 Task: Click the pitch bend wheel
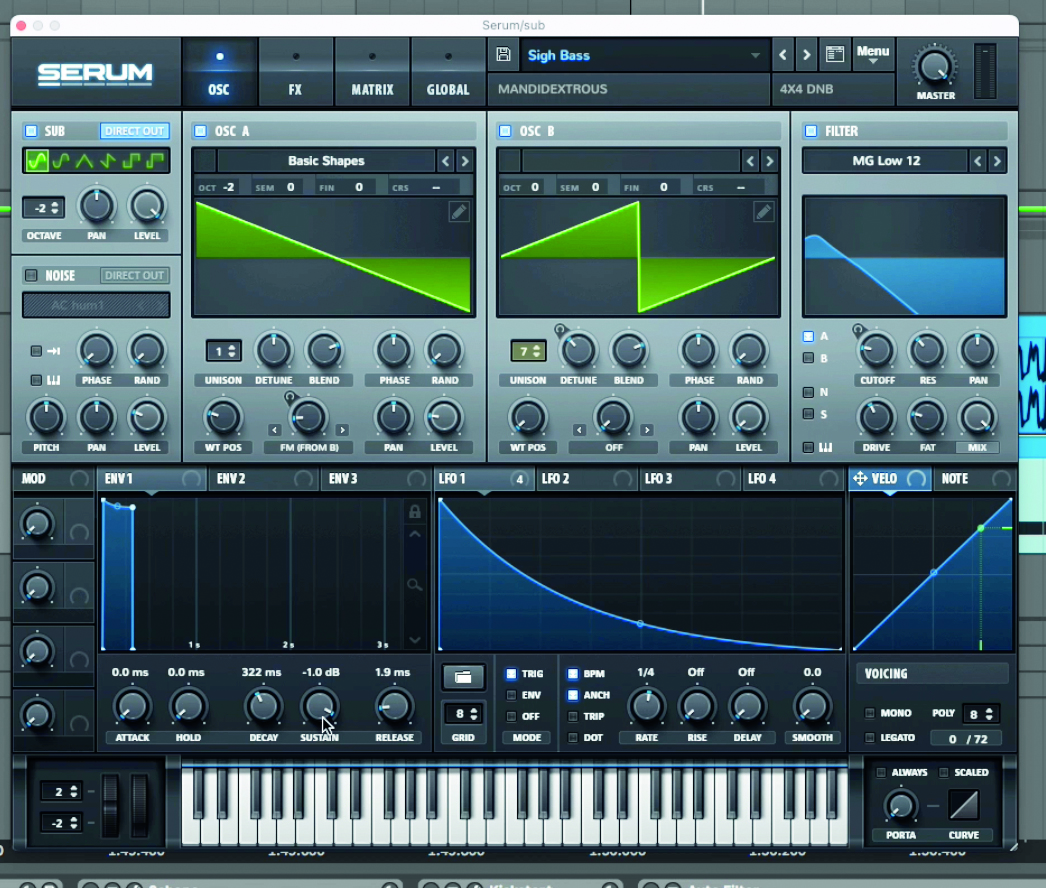tap(111, 805)
